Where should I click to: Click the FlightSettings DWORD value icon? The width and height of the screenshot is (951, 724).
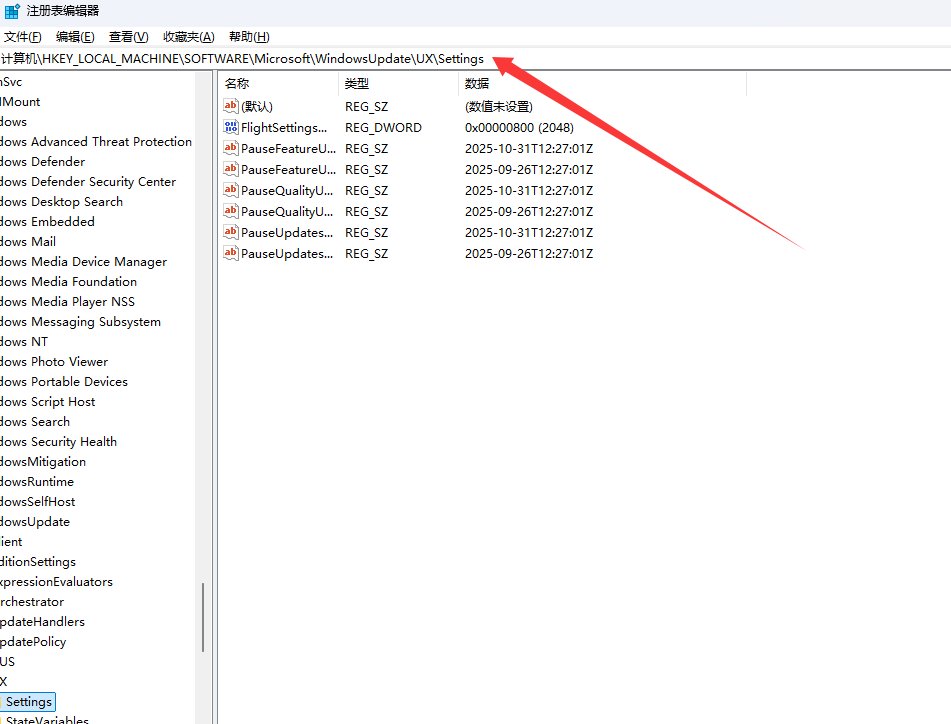click(231, 127)
